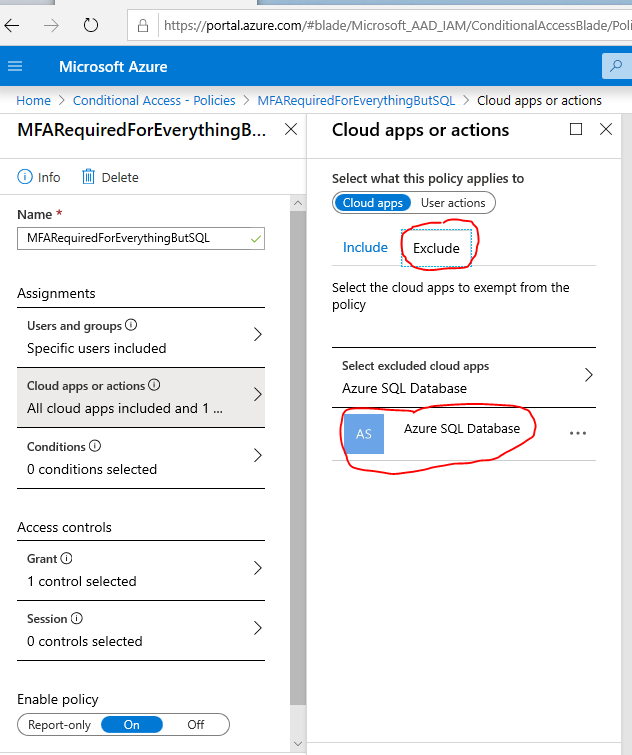Image resolution: width=632 pixels, height=755 pixels.
Task: Click the padlock site security icon
Action: [143, 25]
